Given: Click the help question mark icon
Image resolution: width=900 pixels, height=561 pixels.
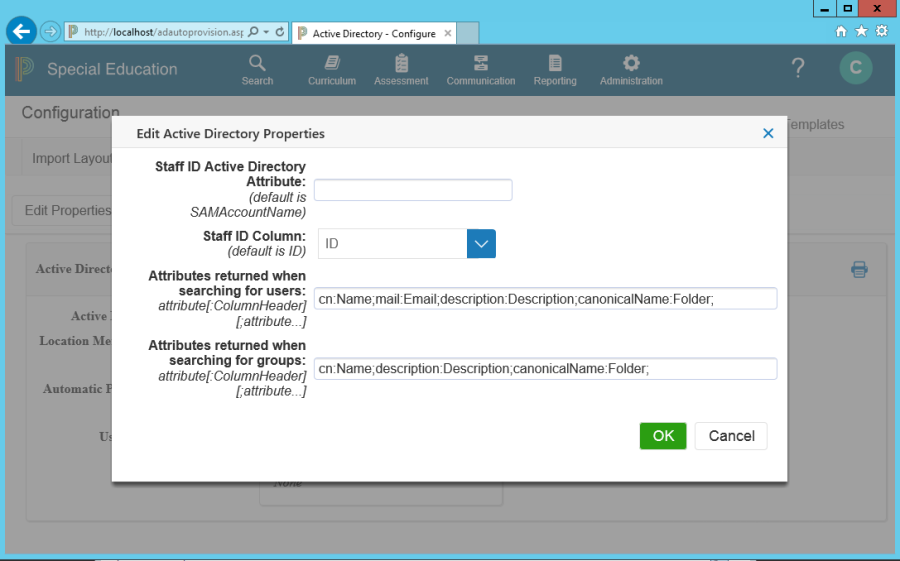Looking at the screenshot, I should 797,68.
